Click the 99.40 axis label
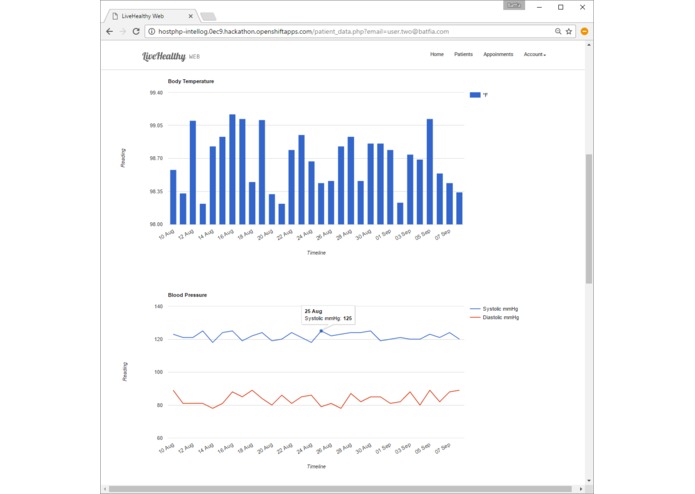 156,93
